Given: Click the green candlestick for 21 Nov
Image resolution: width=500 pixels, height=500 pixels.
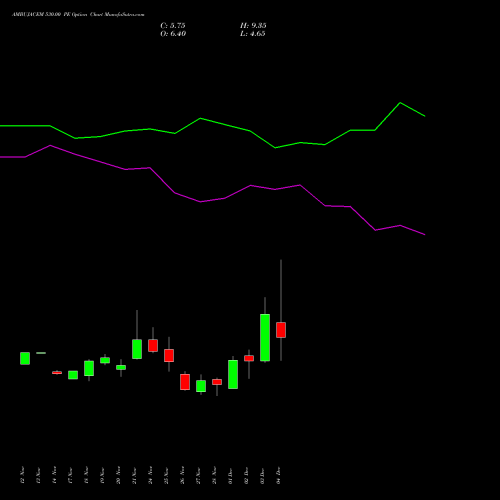Looking at the screenshot, I should pyautogui.click(x=137, y=349).
